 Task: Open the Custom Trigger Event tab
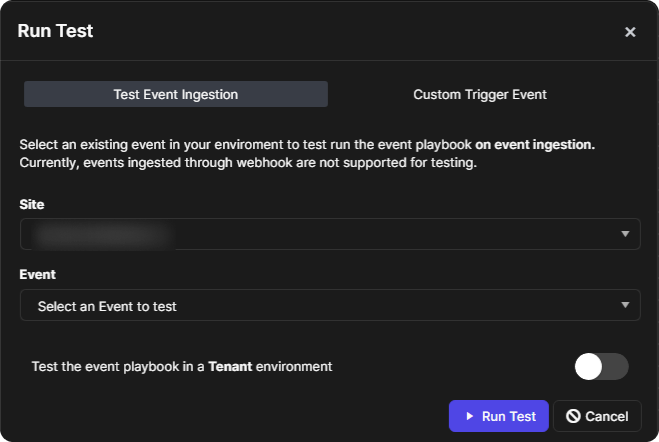coord(480,94)
